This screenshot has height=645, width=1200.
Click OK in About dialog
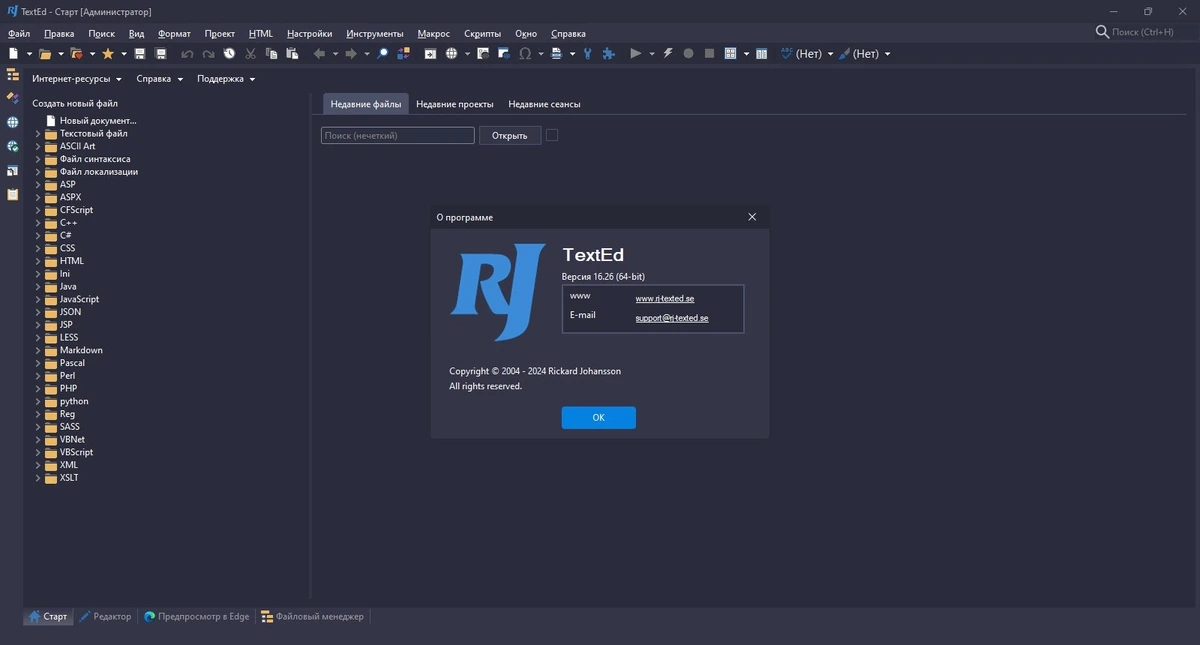(598, 417)
